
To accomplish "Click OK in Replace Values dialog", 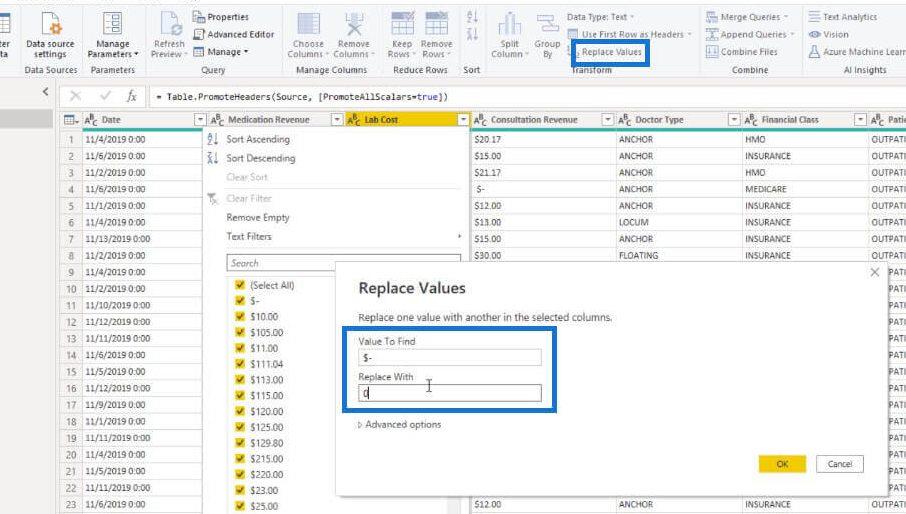I will 782,464.
